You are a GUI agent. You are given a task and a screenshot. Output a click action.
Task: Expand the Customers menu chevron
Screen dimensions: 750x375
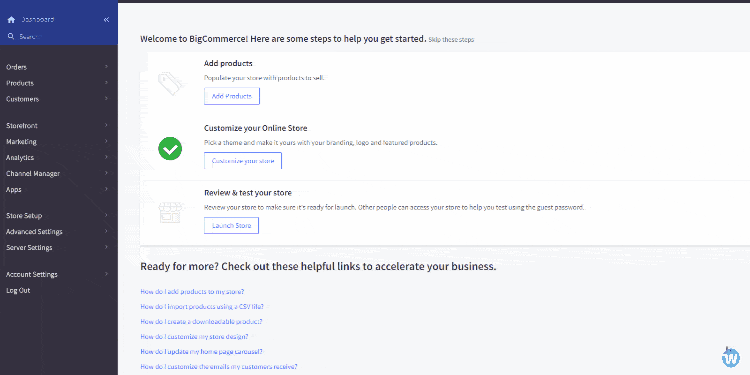(106, 99)
